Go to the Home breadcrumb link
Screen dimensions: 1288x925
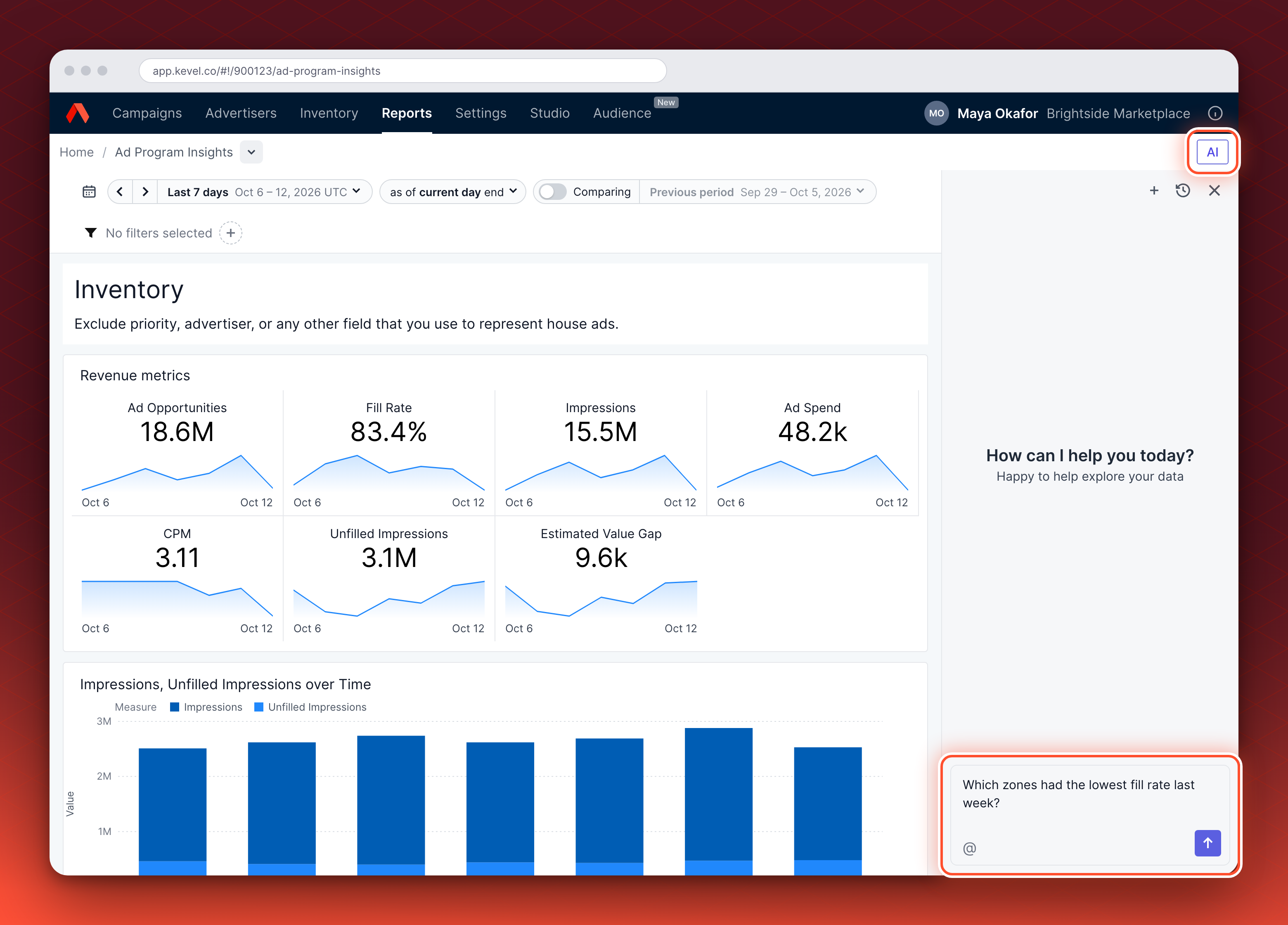[77, 152]
